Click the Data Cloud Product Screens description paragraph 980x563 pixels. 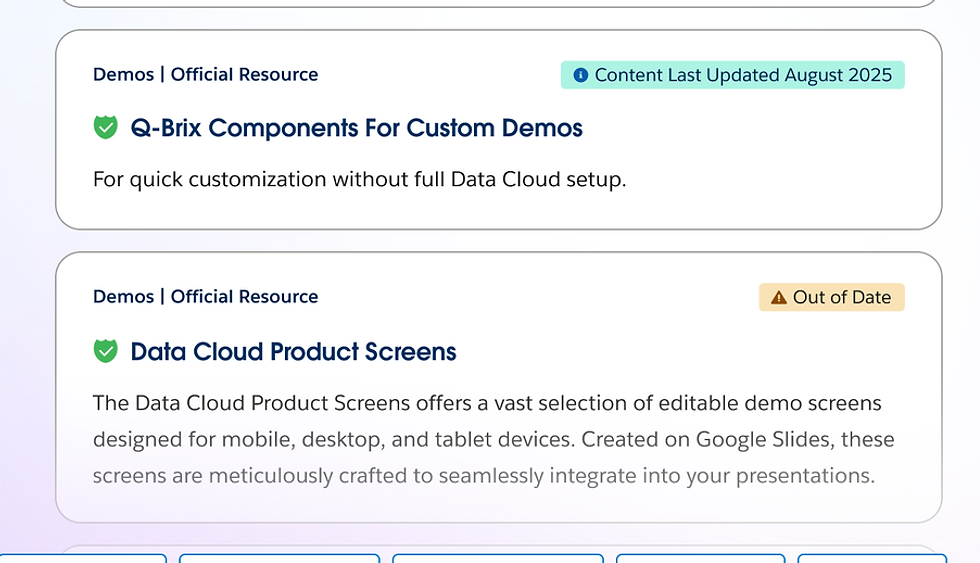[494, 439]
